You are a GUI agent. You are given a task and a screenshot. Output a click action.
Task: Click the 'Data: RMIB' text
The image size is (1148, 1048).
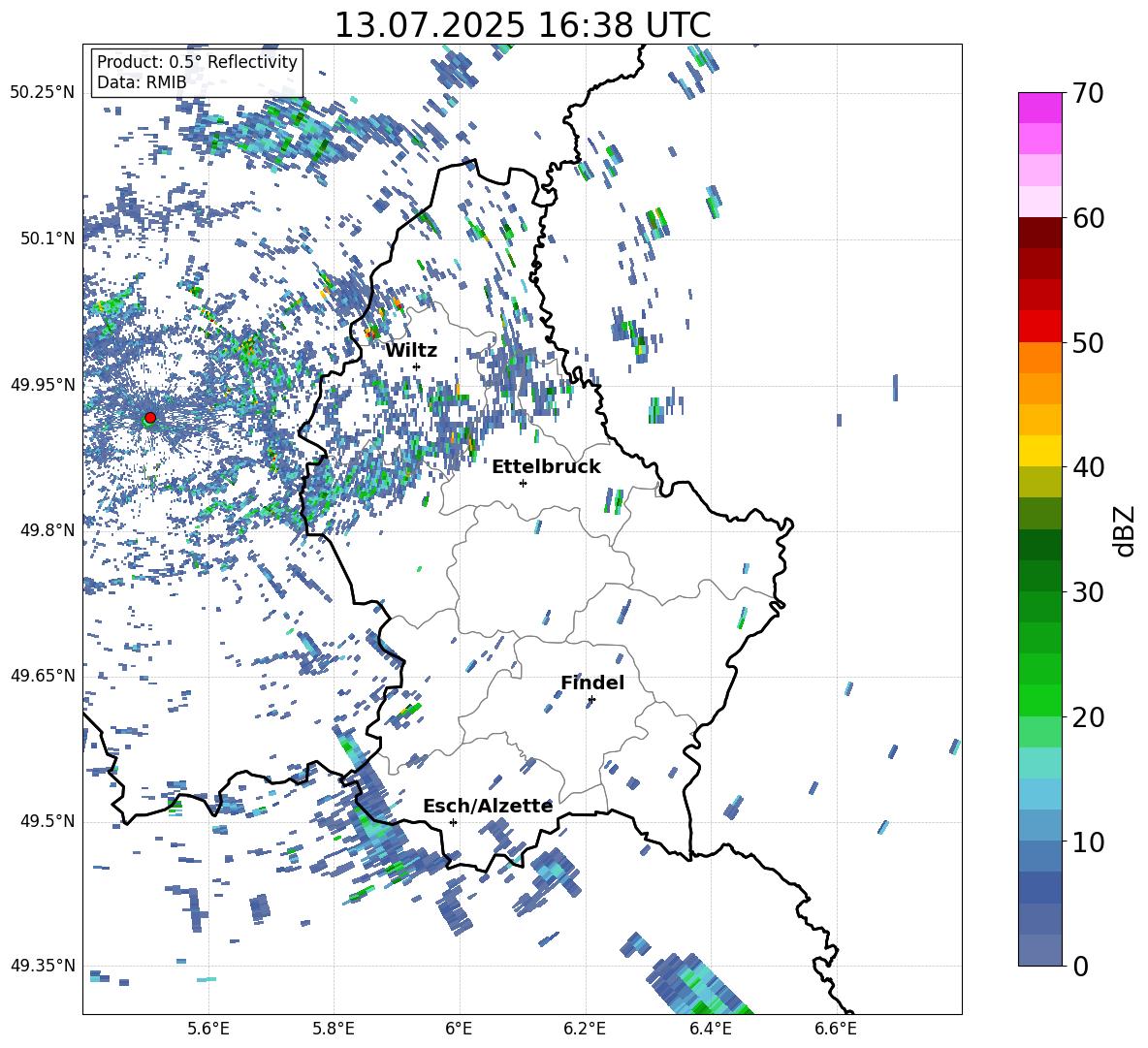[142, 82]
